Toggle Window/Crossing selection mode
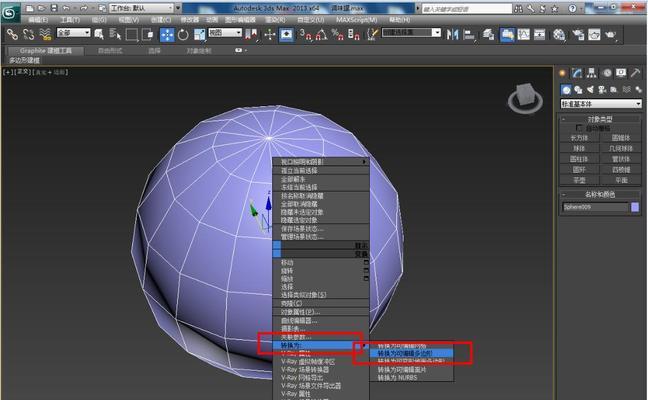 click(148, 34)
